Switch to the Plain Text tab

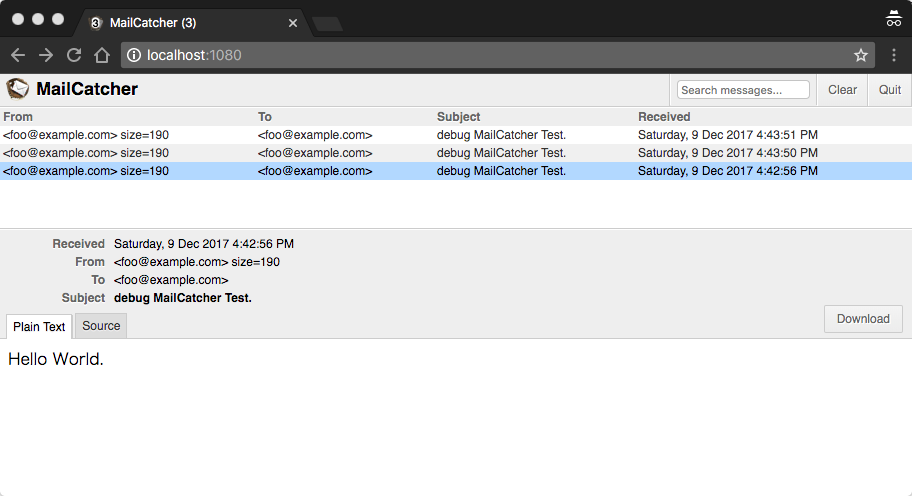[39, 327]
